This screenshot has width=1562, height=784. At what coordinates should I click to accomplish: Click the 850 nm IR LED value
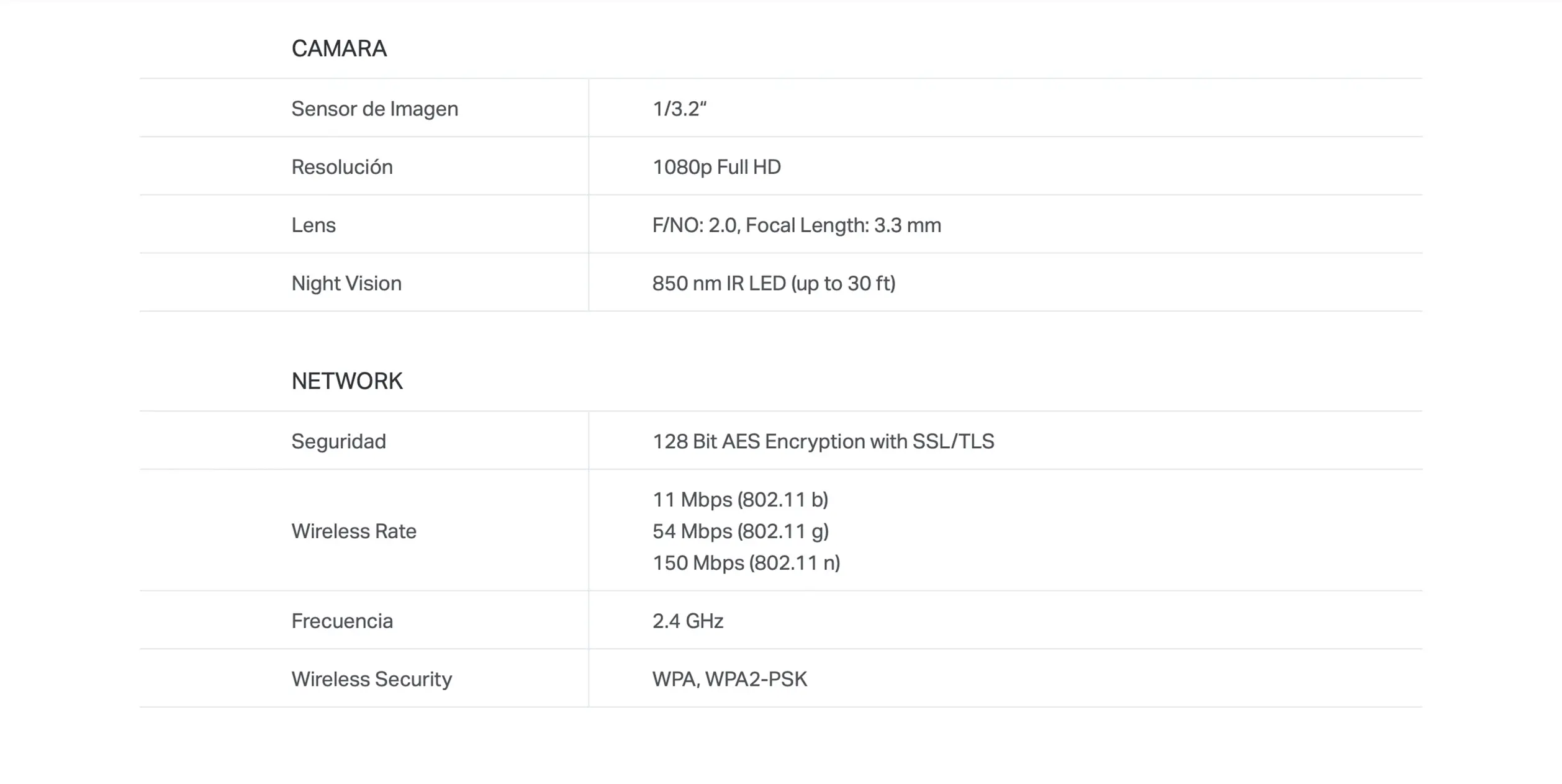(774, 283)
